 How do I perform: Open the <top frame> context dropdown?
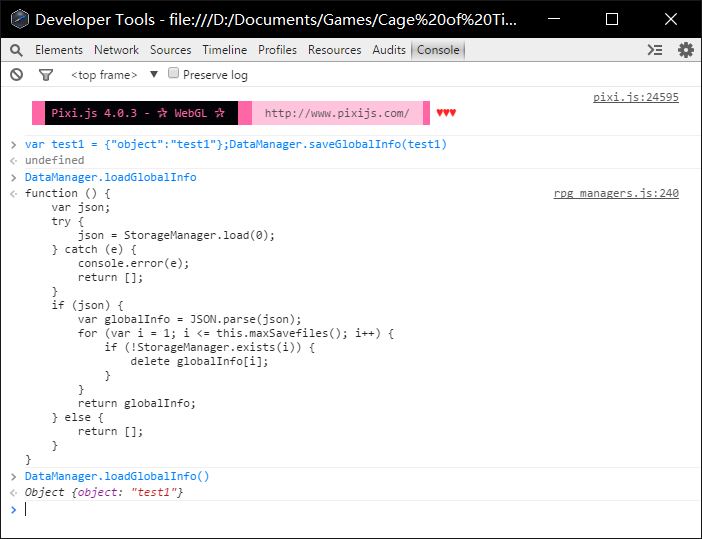tap(115, 75)
